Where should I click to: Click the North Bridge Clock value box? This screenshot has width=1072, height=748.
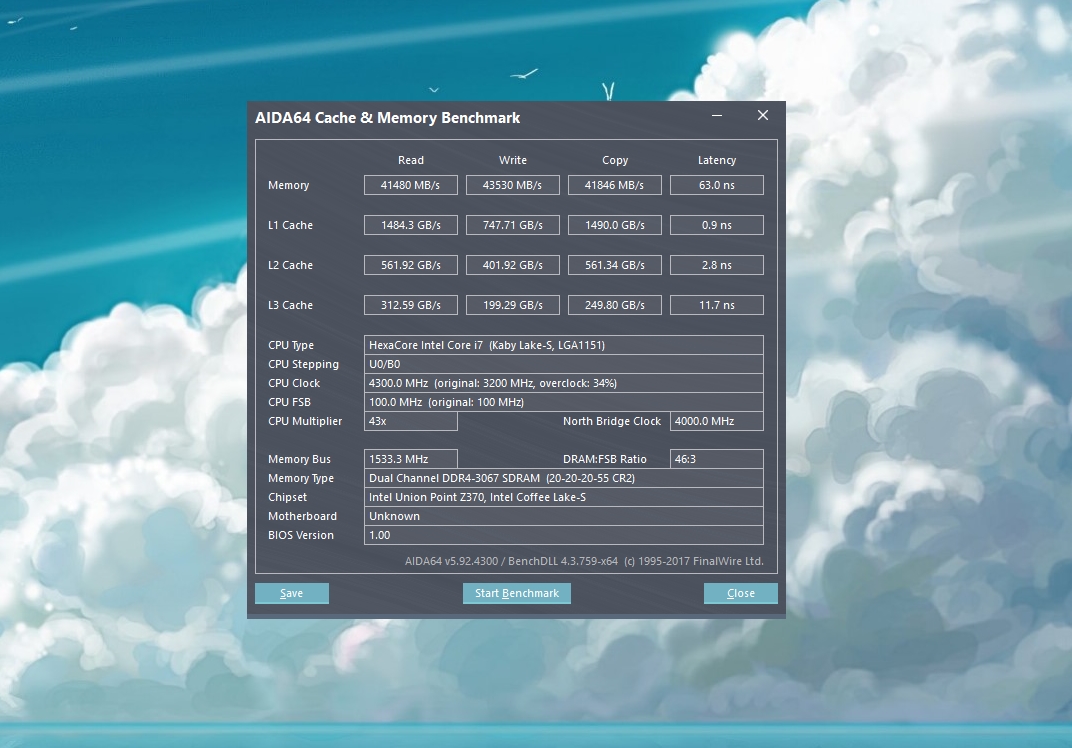pos(716,421)
